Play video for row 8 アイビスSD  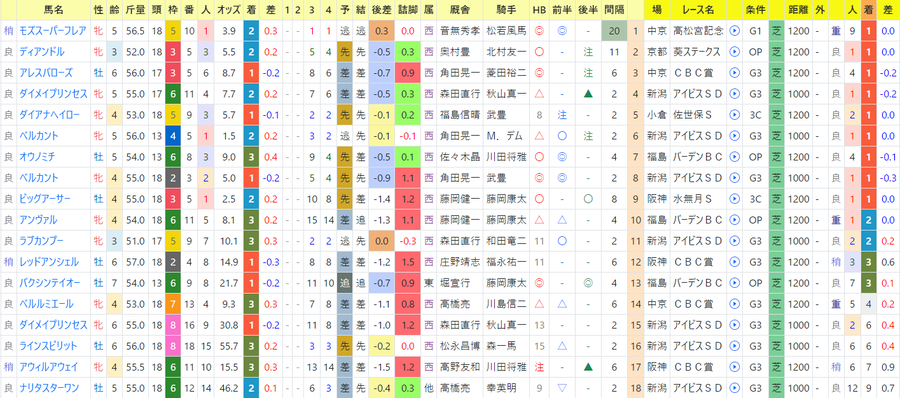(734, 178)
